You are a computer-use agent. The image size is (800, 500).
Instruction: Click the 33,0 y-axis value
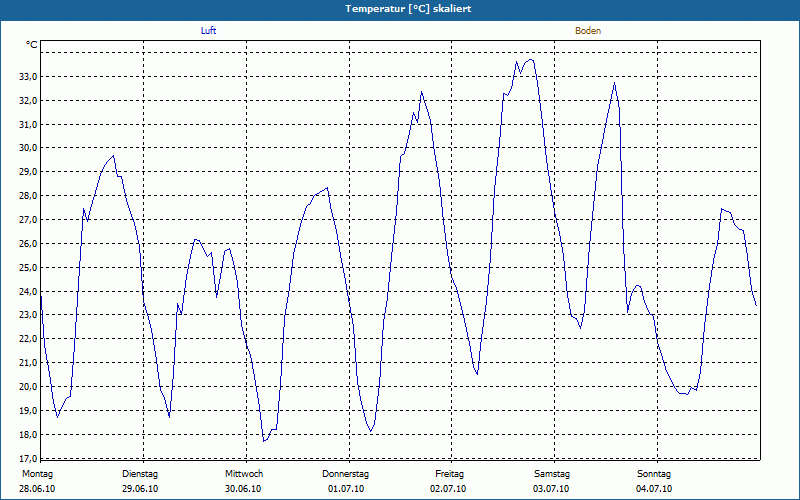pos(28,77)
